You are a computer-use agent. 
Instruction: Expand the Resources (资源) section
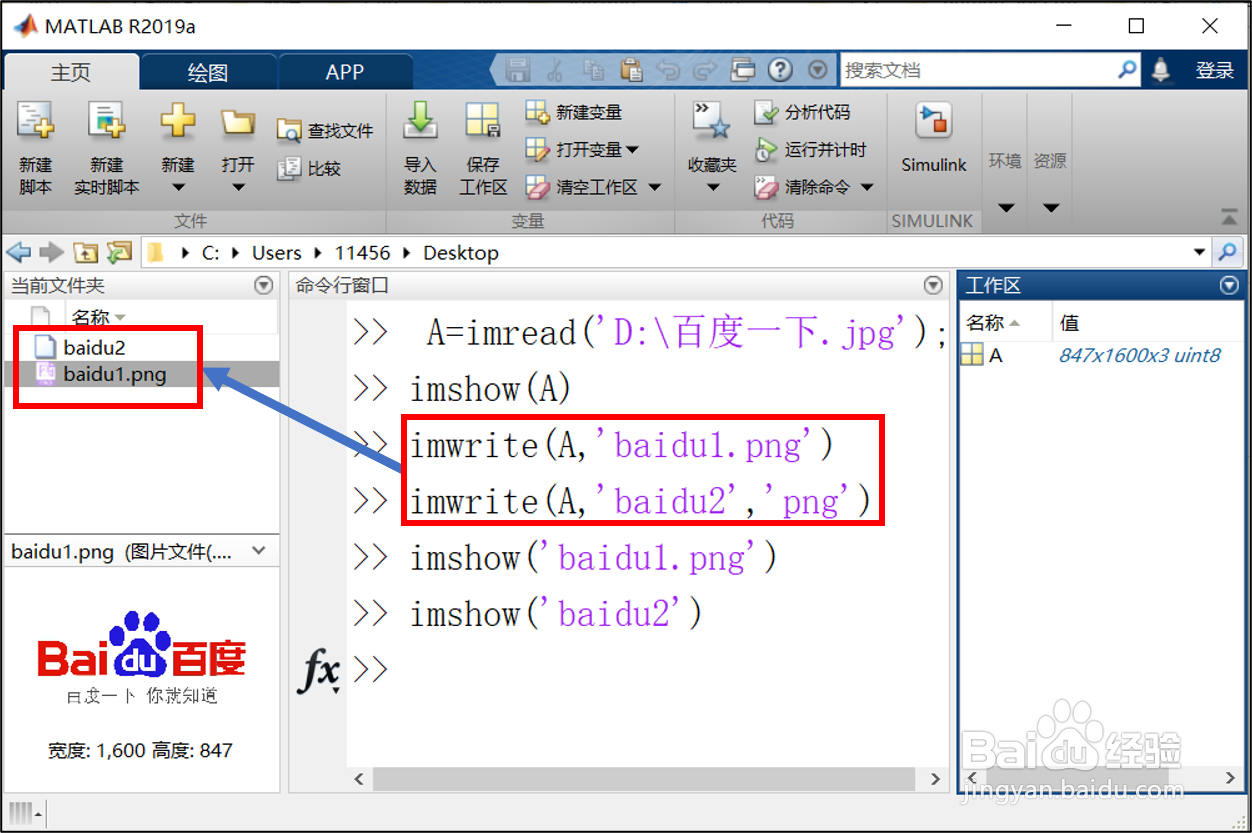tap(1050, 208)
